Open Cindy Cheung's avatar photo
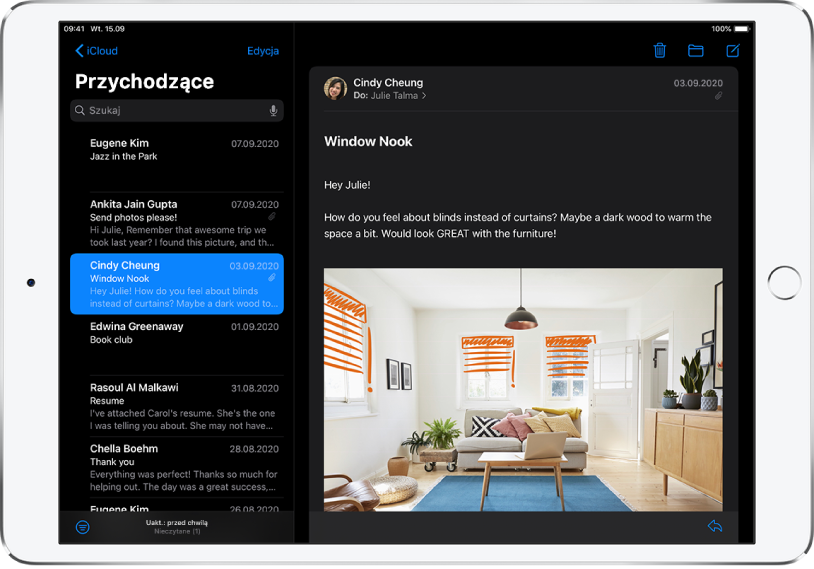This screenshot has width=814, height=569. click(x=335, y=88)
